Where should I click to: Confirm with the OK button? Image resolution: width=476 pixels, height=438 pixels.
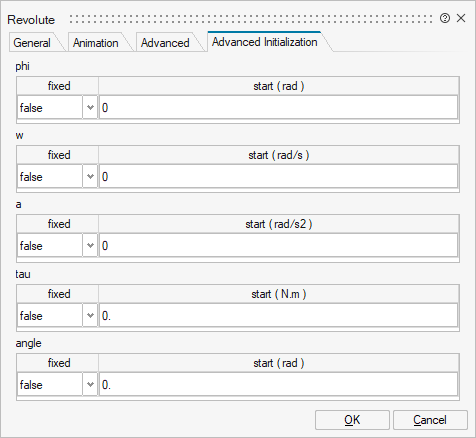point(352,420)
